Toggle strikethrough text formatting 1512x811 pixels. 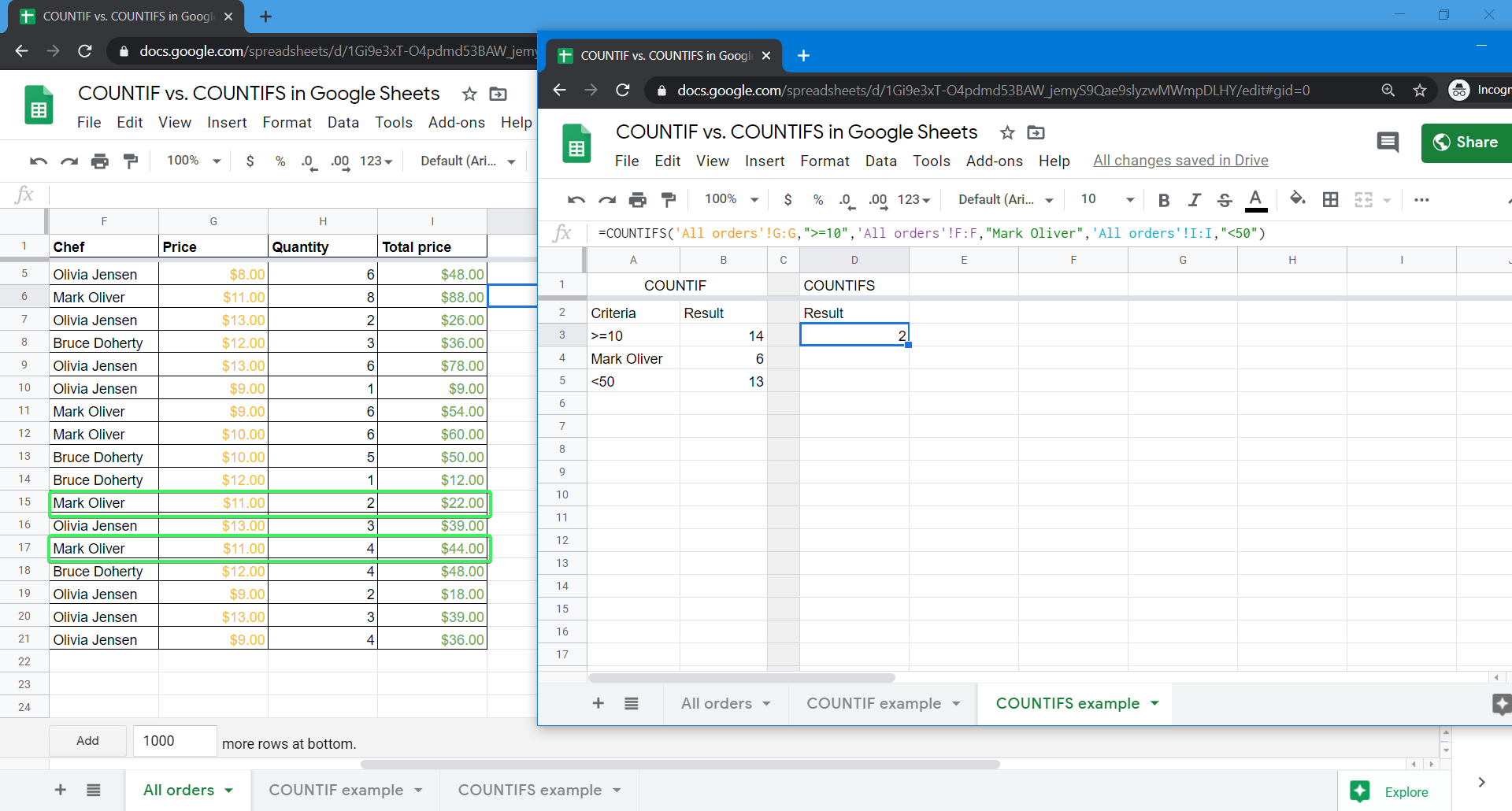coord(1225,200)
